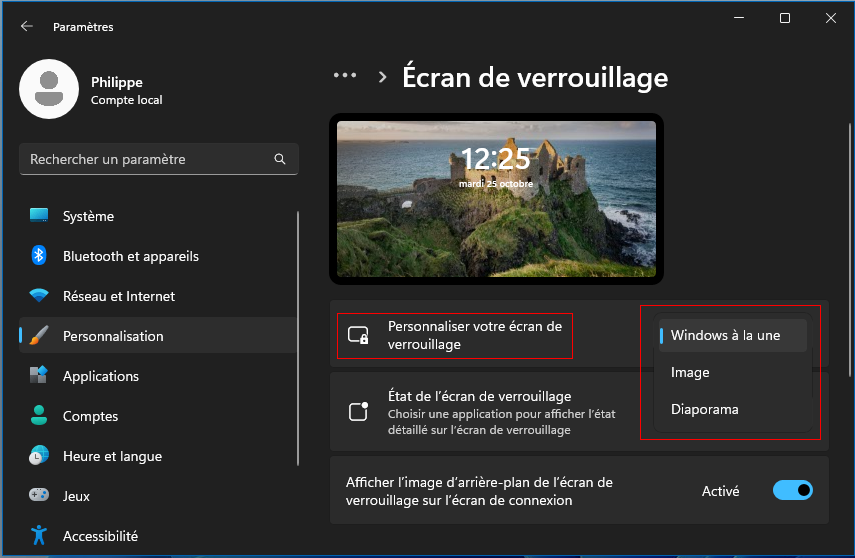The height and width of the screenshot is (558, 855).
Task: Click the Écran de verrouillage heading
Action: tap(535, 77)
